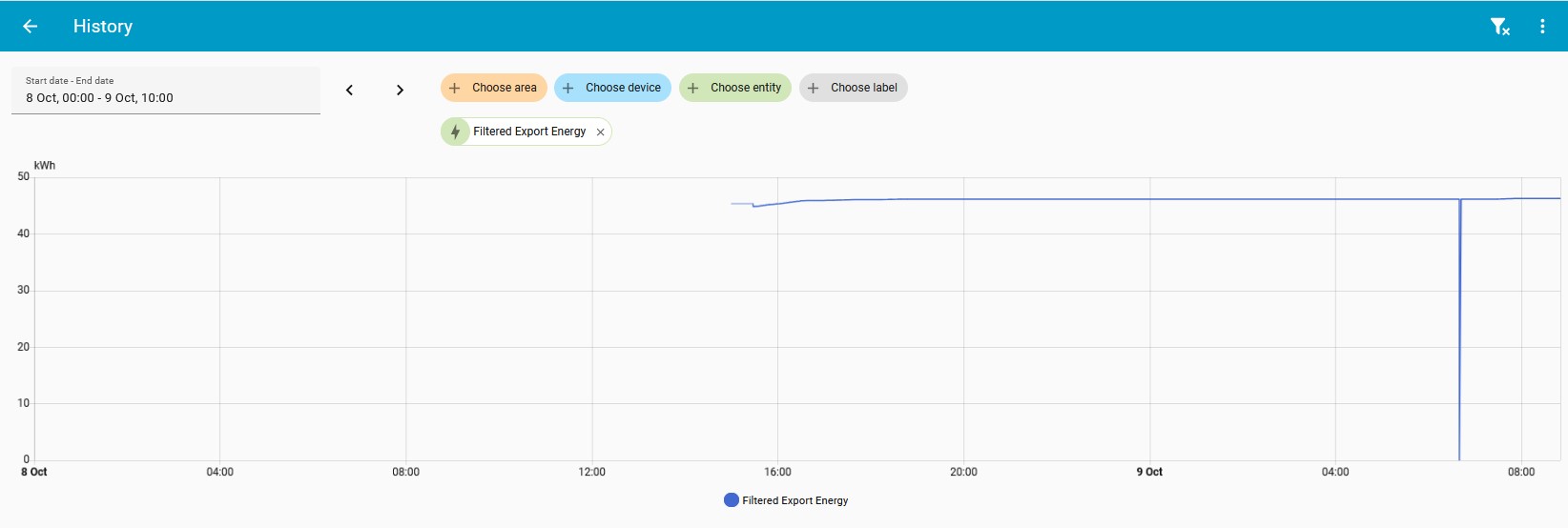Open the three-dot overflow menu
Image resolution: width=1568 pixels, height=528 pixels.
click(1542, 27)
